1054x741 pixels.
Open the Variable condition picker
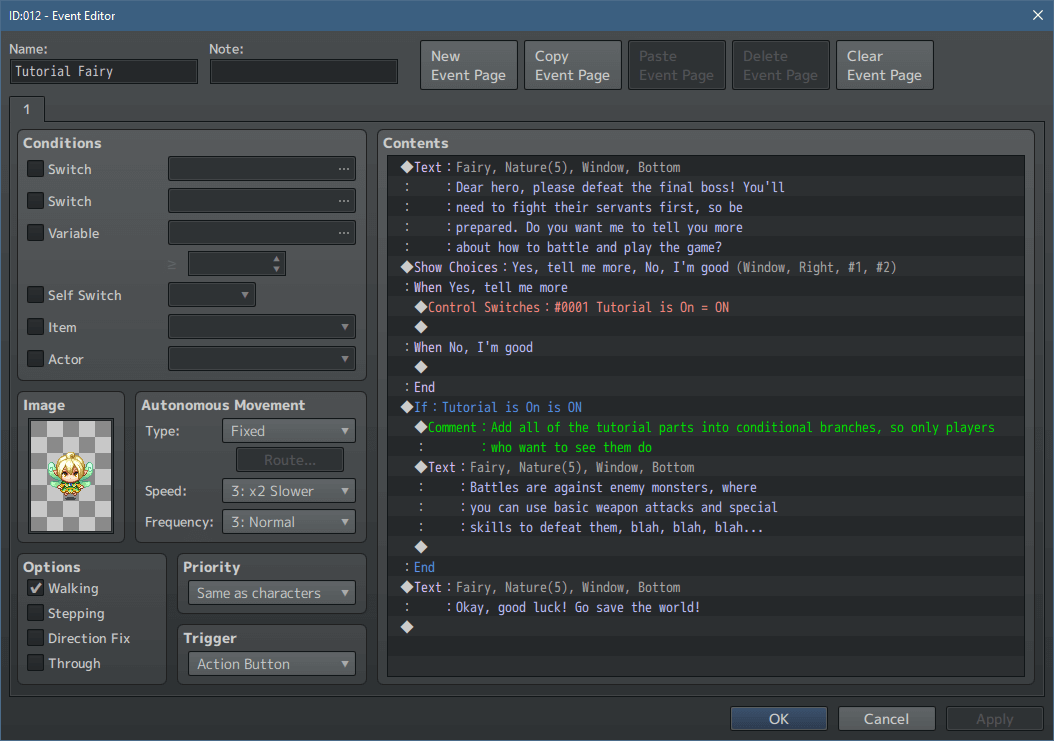(345, 232)
